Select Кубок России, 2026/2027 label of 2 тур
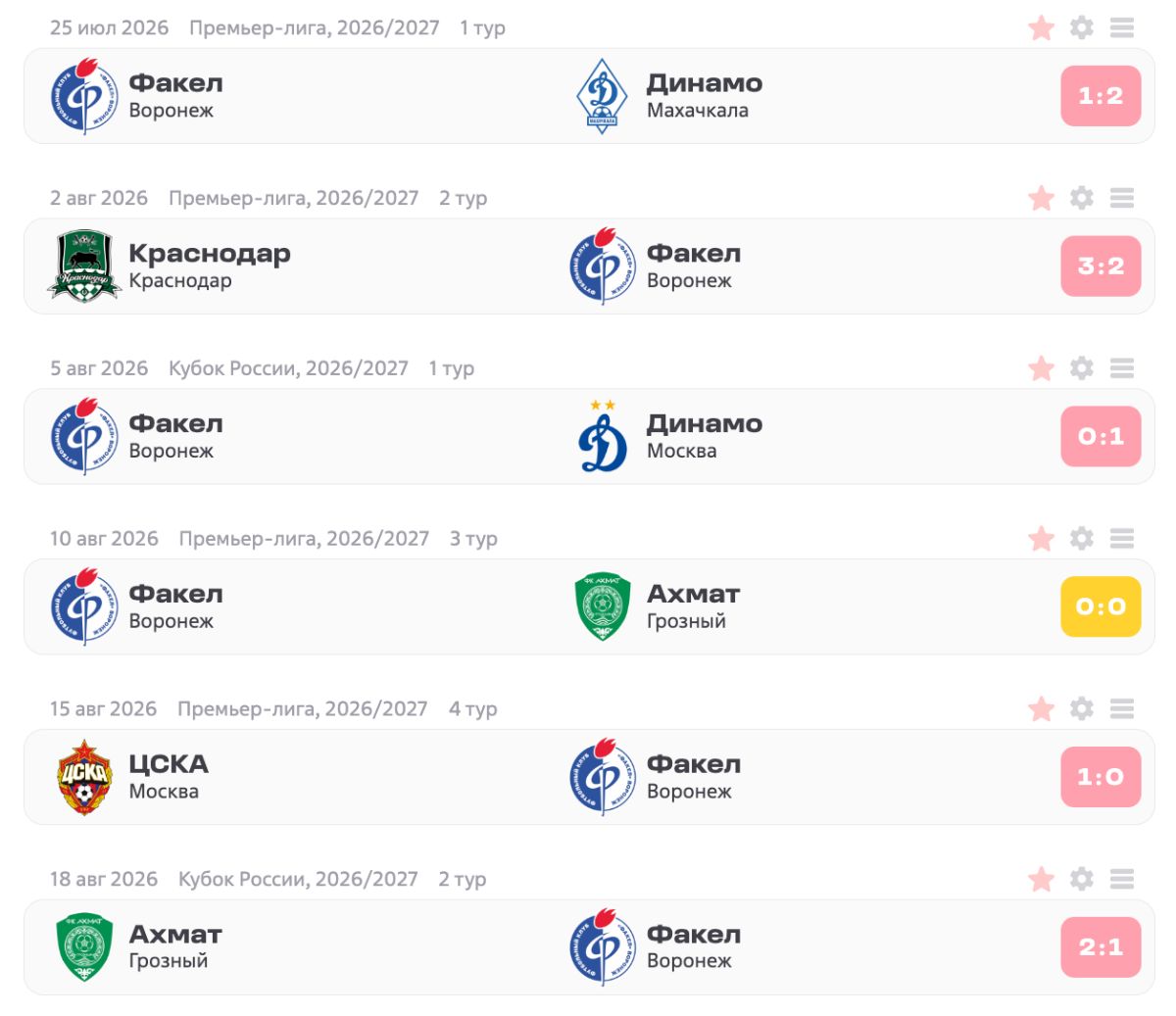The width and height of the screenshot is (1176, 1016). tap(298, 879)
